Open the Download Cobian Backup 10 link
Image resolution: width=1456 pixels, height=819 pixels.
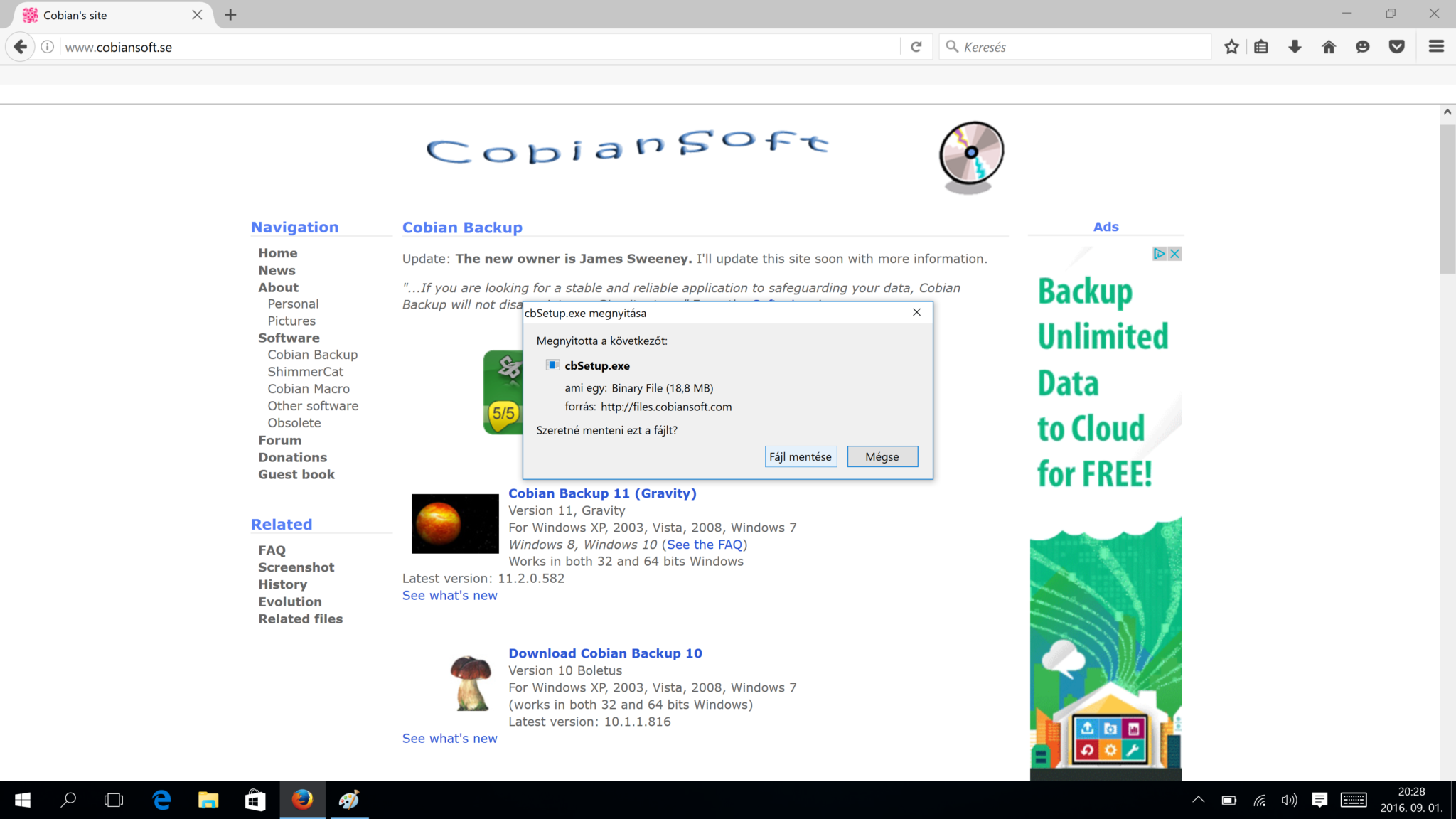click(605, 653)
